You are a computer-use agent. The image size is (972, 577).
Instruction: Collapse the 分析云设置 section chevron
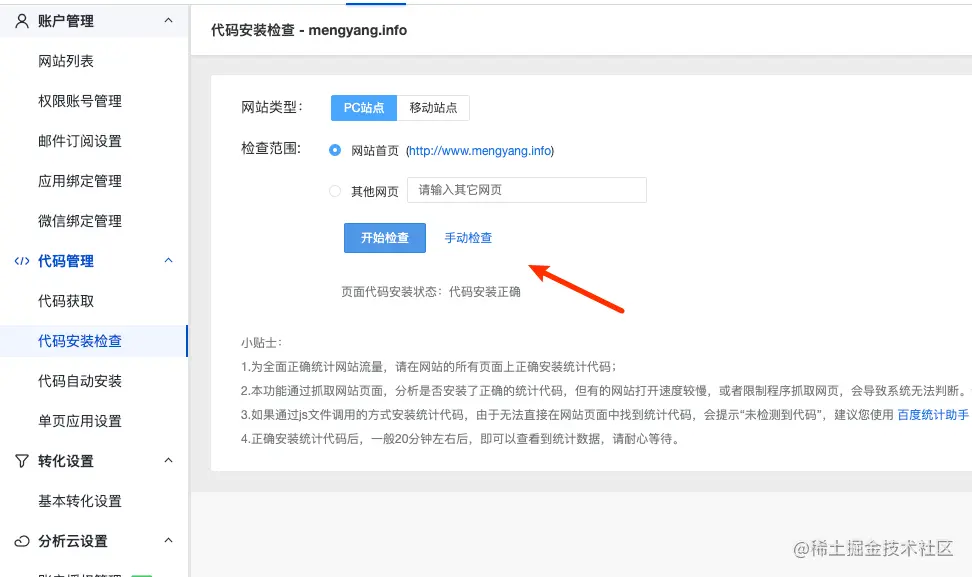[169, 540]
